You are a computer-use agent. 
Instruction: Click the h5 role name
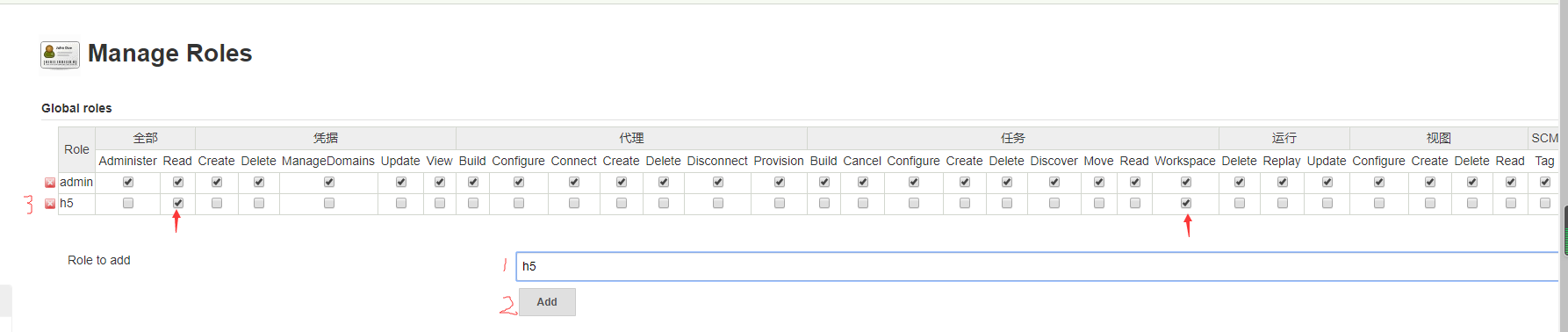coord(67,204)
